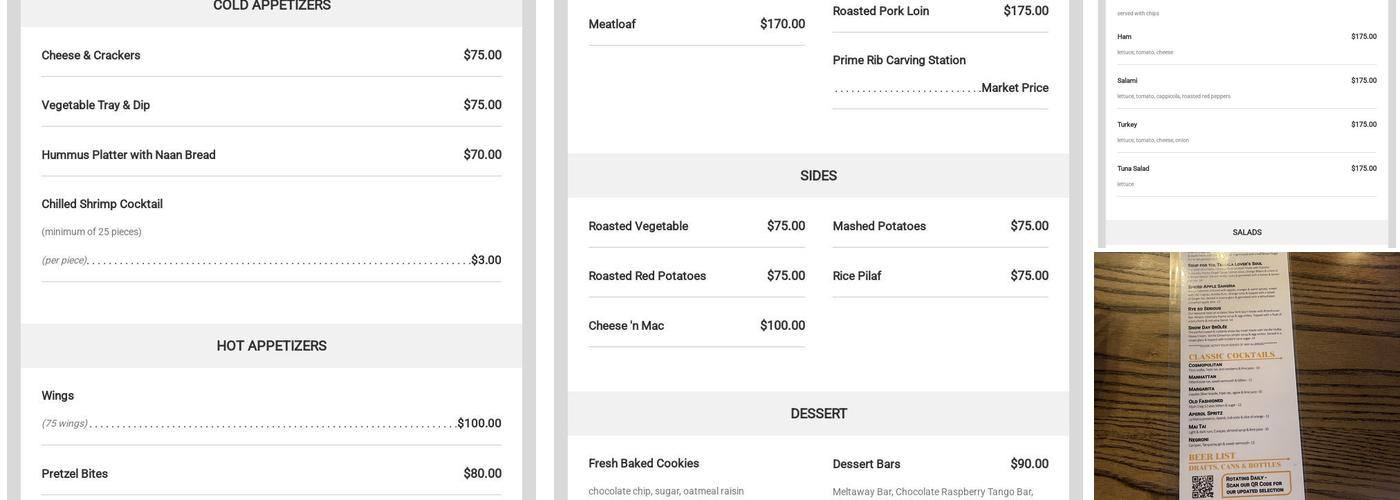Click the SALADS section header
The height and width of the screenshot is (500, 1400).
tap(1246, 232)
